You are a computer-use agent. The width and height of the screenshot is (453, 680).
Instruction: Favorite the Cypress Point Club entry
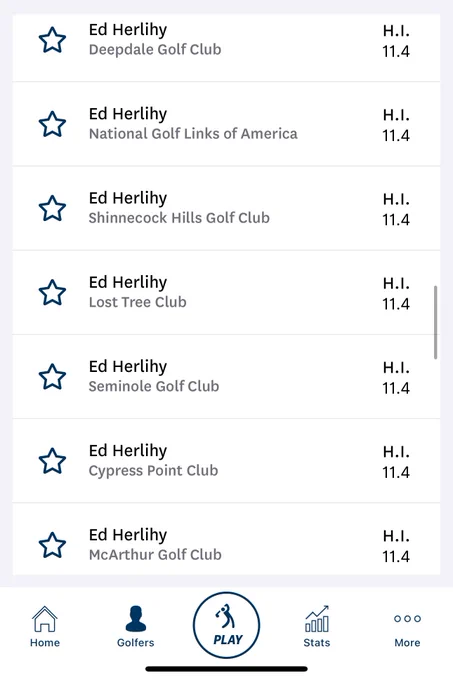pos(52,461)
